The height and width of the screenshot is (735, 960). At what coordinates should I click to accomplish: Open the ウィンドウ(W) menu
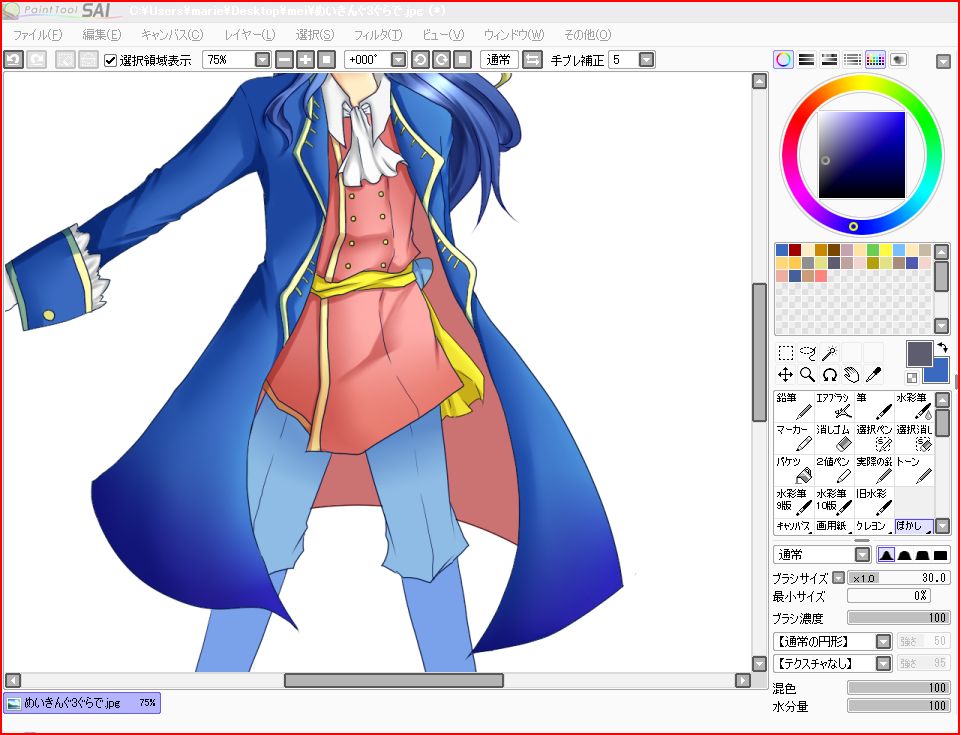(x=513, y=35)
